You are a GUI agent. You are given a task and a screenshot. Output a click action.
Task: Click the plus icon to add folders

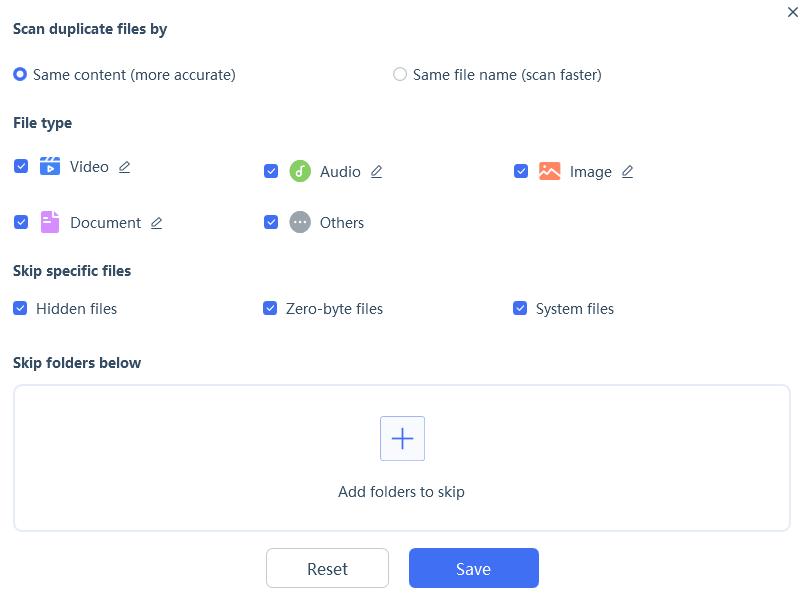401,438
